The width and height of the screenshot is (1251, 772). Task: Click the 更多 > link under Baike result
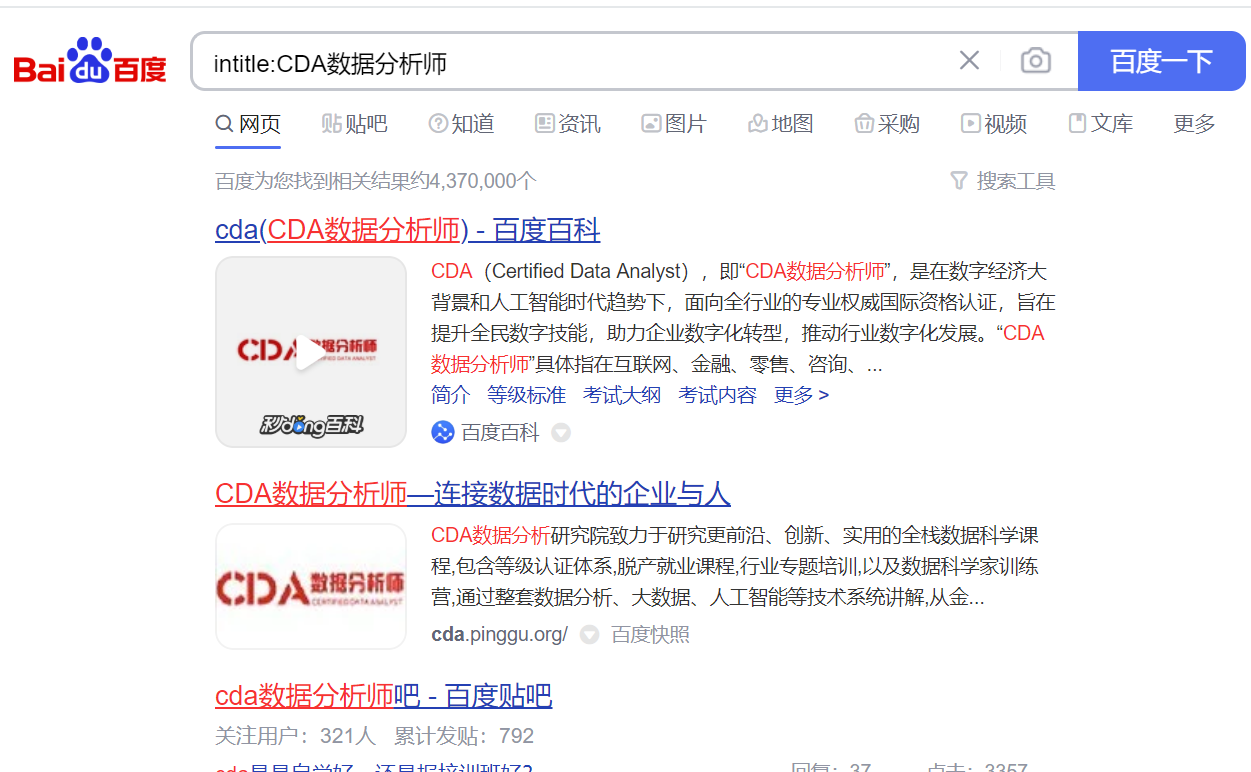[x=801, y=395]
